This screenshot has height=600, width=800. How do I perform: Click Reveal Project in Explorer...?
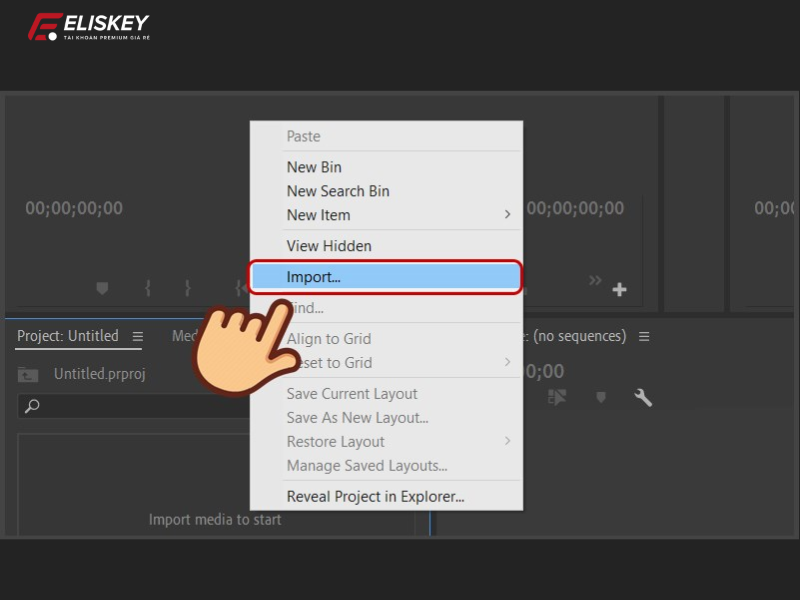(x=375, y=496)
